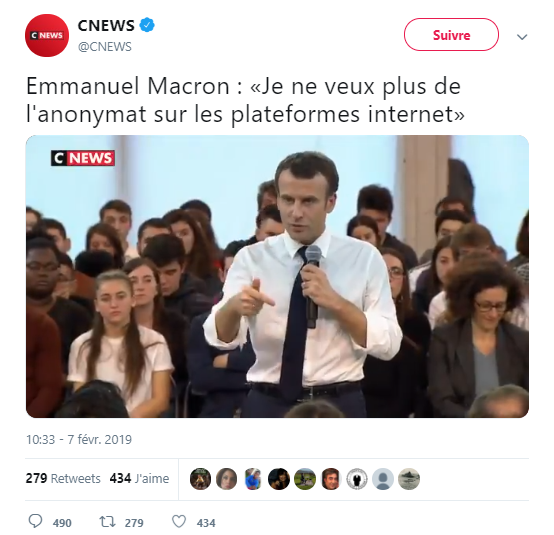This screenshot has width=554, height=535.
Task: Click the Suivre follow button
Action: click(451, 35)
